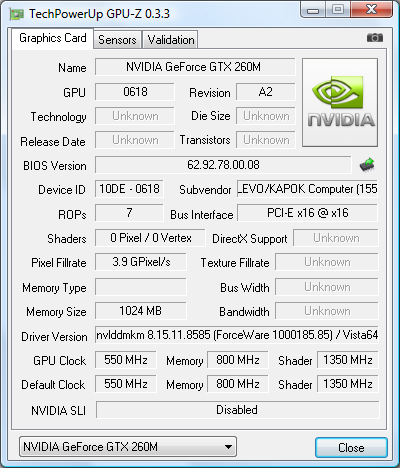Click the Transistors Unknown field

[266, 140]
